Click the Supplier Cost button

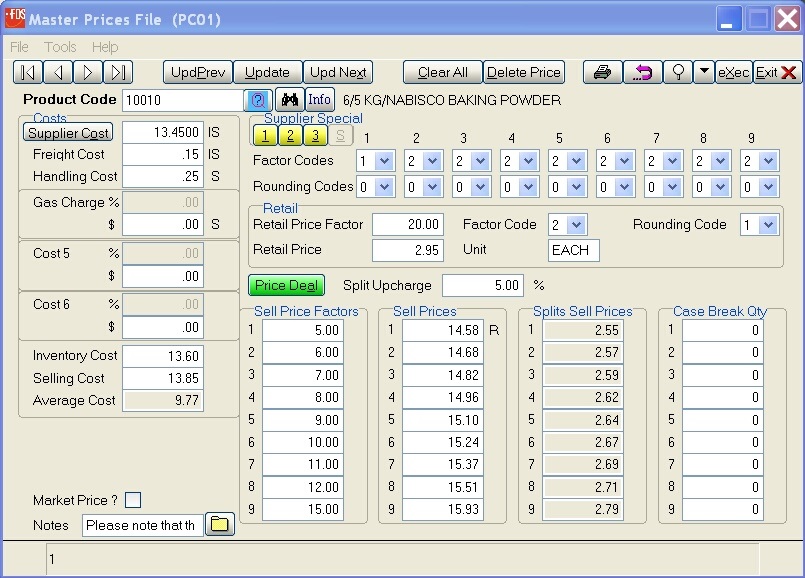point(68,132)
